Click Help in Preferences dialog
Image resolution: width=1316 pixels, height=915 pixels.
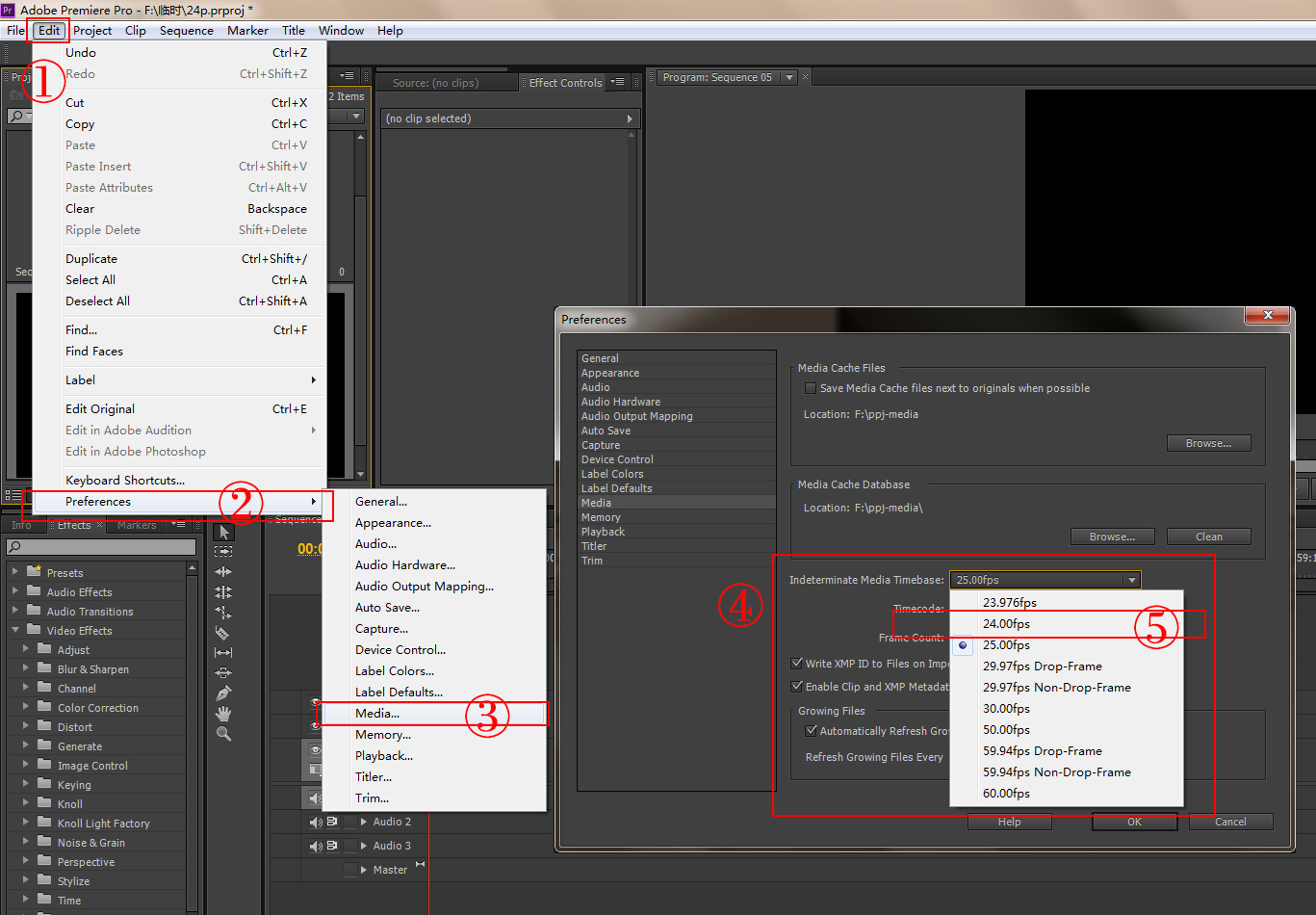1010,822
